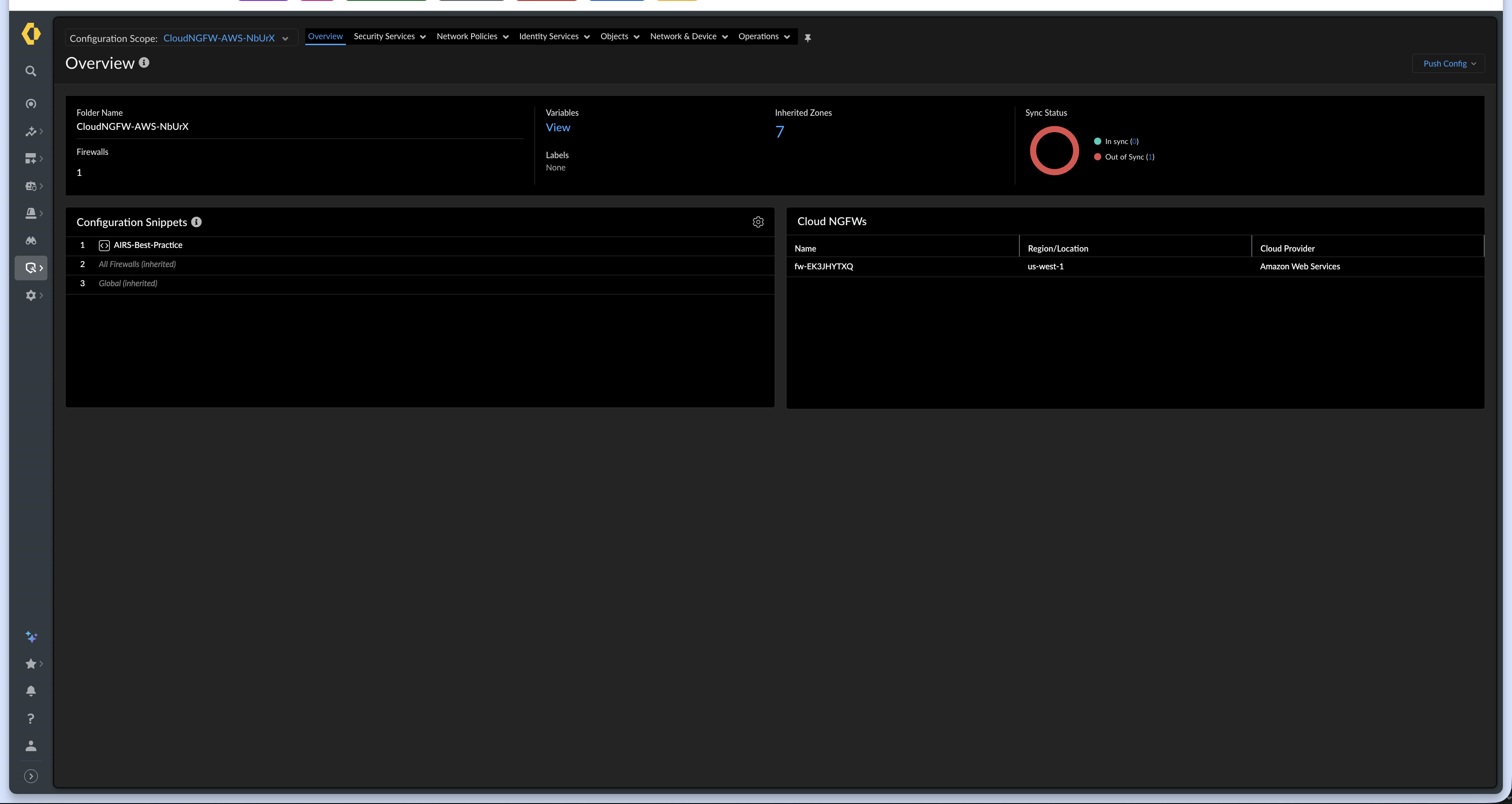1512x804 pixels.
Task: Click the In sync count link
Action: pyautogui.click(x=1134, y=141)
